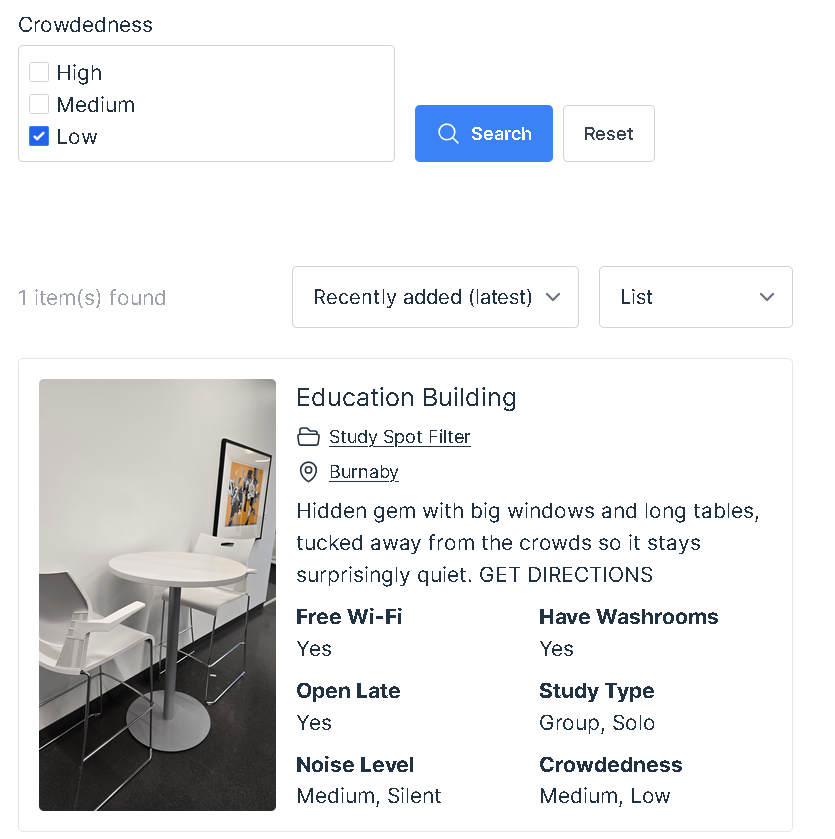The width and height of the screenshot is (835, 839).
Task: Click the folder icon beside Study Spot Filter
Action: pyautogui.click(x=308, y=437)
